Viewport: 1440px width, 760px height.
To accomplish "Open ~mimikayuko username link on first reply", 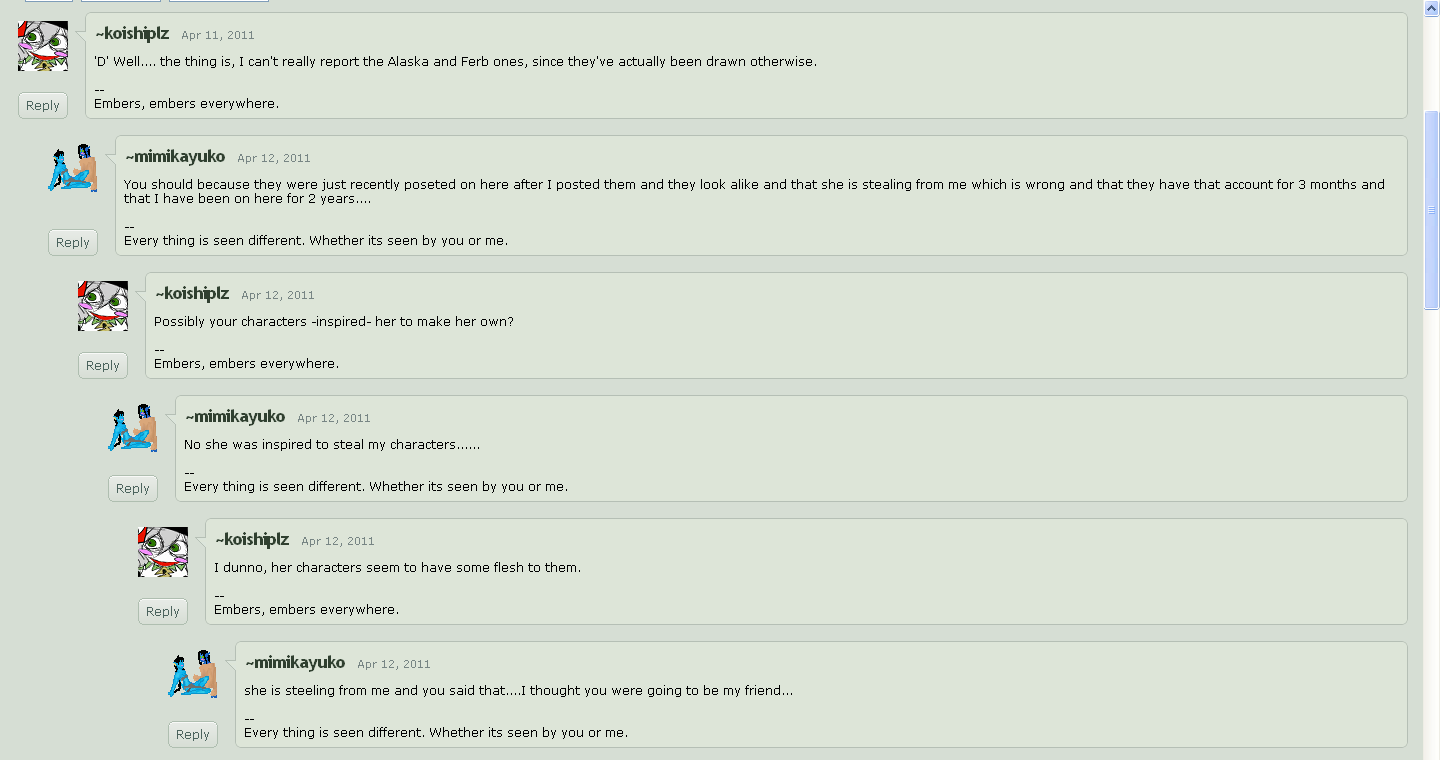I will (x=175, y=157).
